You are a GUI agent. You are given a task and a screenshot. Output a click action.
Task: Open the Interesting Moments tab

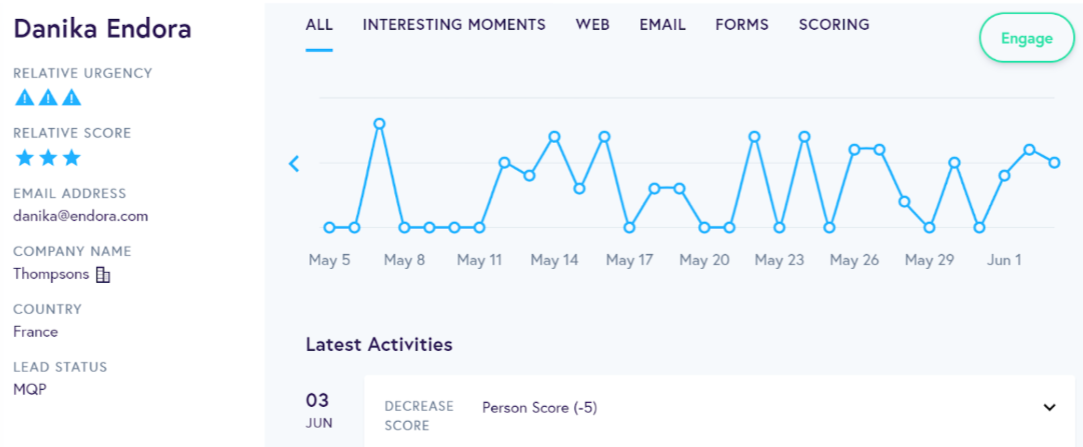[454, 25]
